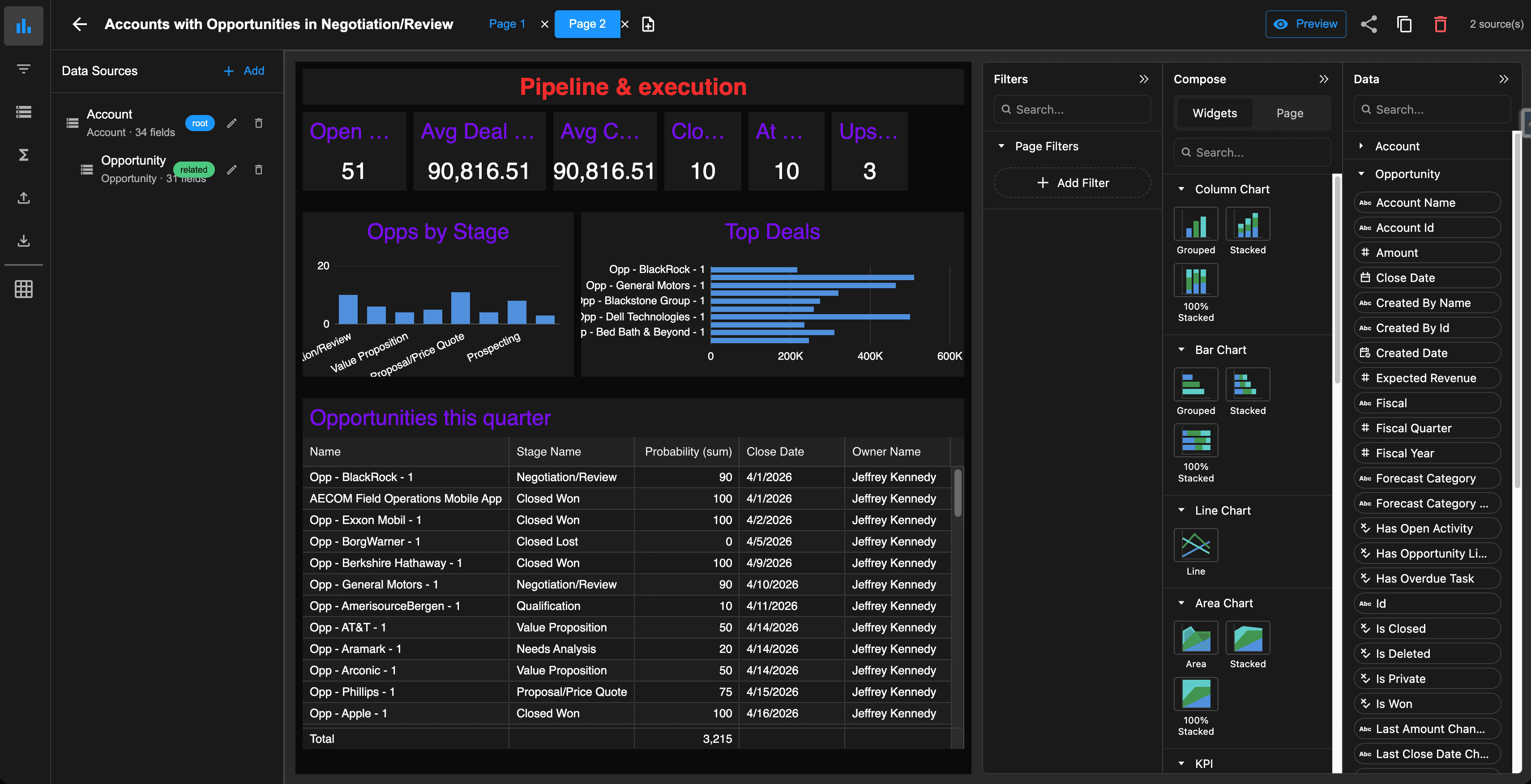Add a new page icon
Viewport: 1531px width, 784px height.
[648, 24]
